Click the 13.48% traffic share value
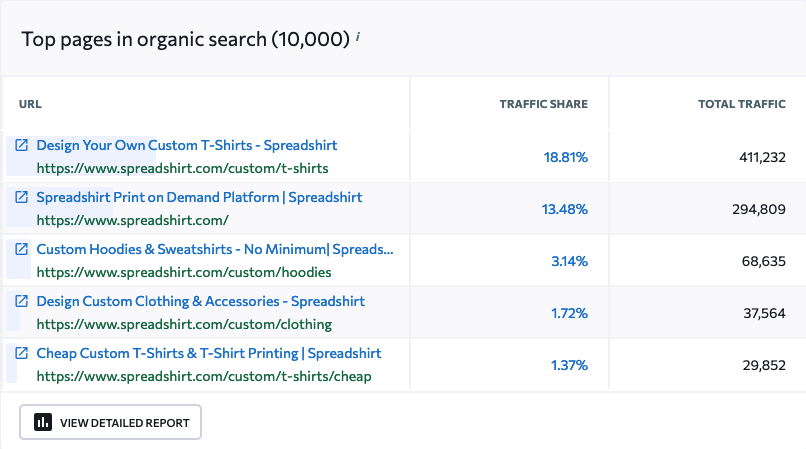This screenshot has width=806, height=449. click(566, 209)
